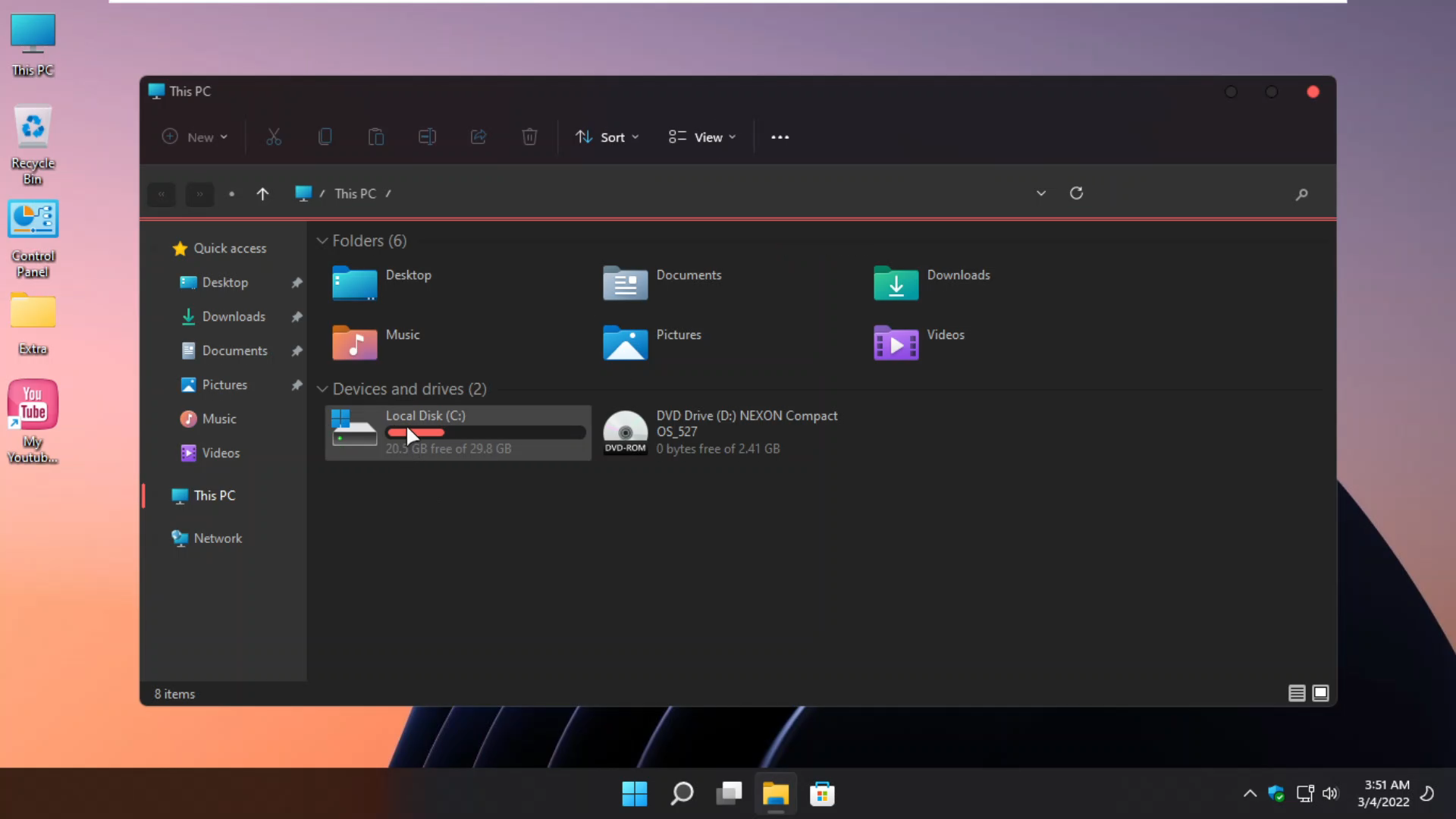1456x819 pixels.
Task: Click the search magnifier in Explorer
Action: coord(1301,194)
